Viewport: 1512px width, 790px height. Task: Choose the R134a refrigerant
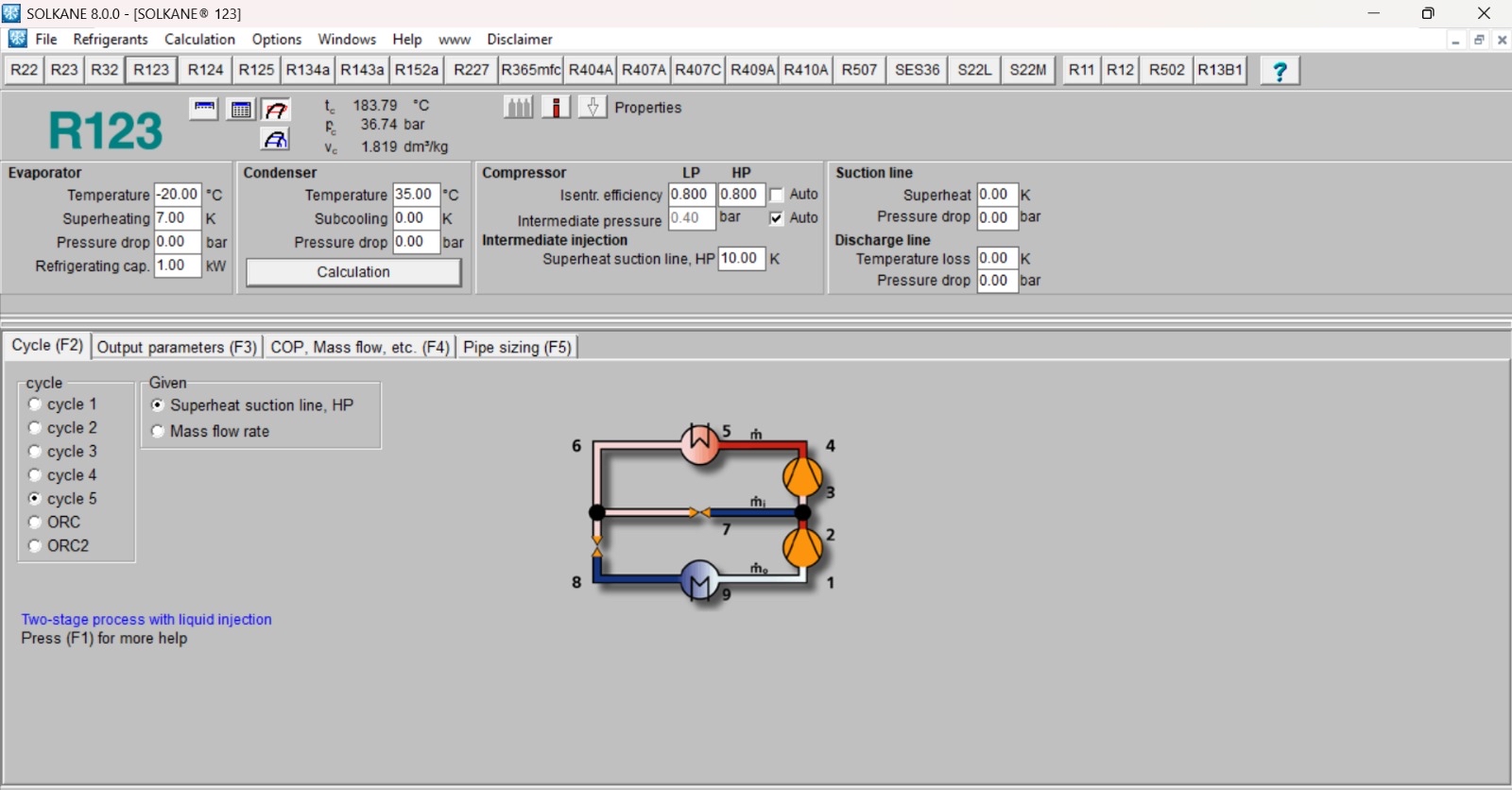[308, 70]
